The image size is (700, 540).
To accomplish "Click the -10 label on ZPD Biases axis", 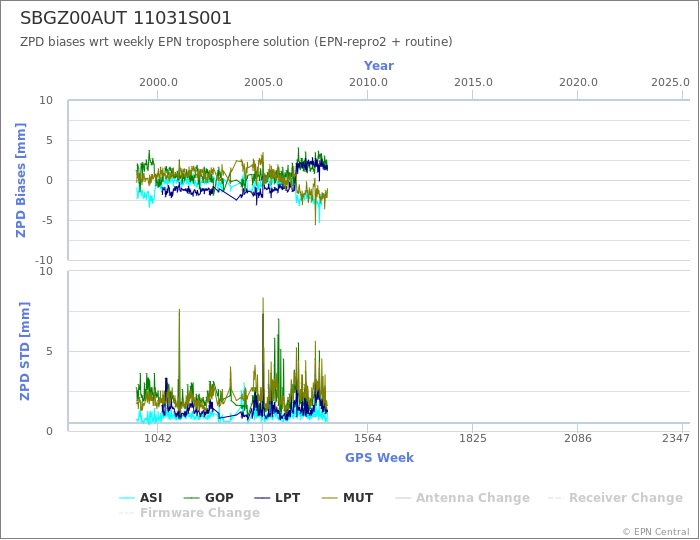I will click(x=44, y=260).
